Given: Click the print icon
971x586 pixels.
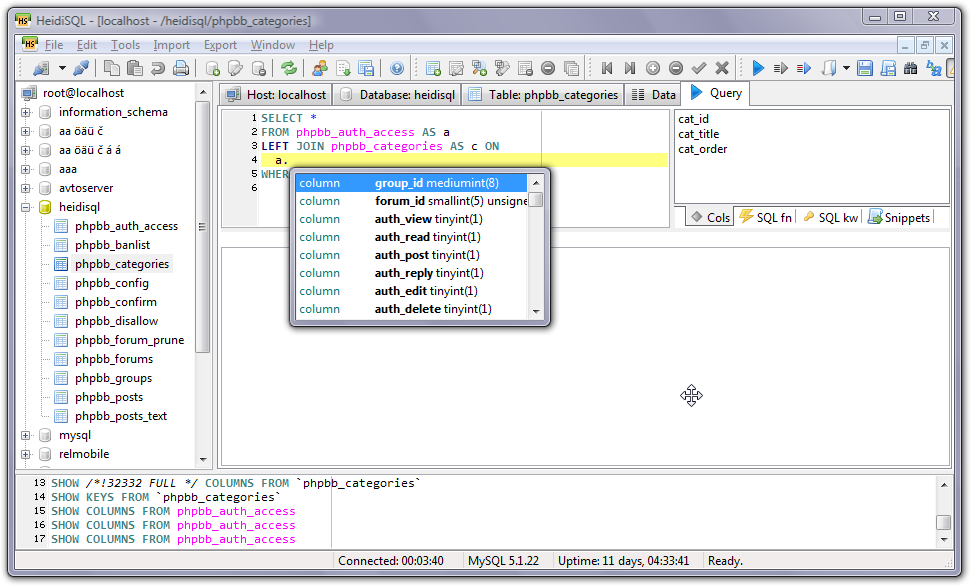Looking at the screenshot, I should pyautogui.click(x=181, y=68).
